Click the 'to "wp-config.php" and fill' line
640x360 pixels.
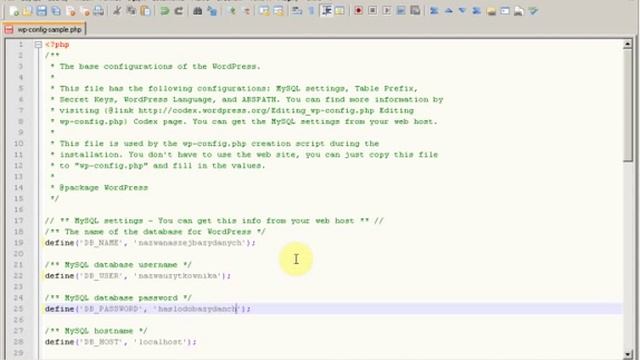(x=158, y=166)
